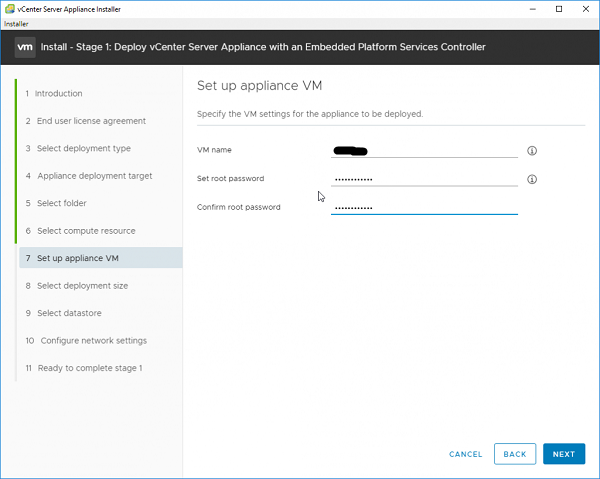Go to step 1 Introduction

click(x=54, y=93)
